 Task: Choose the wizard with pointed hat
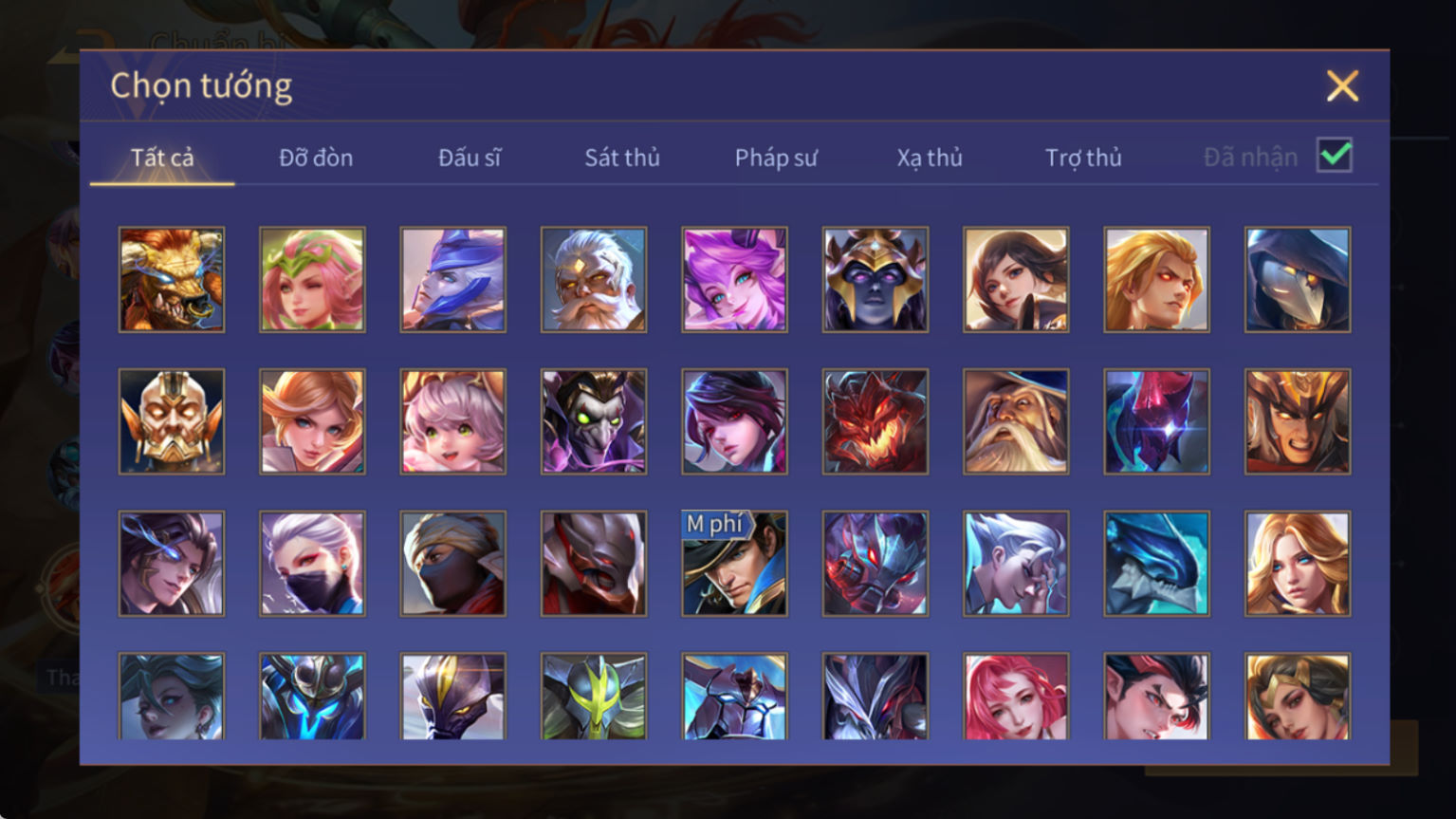(1016, 421)
